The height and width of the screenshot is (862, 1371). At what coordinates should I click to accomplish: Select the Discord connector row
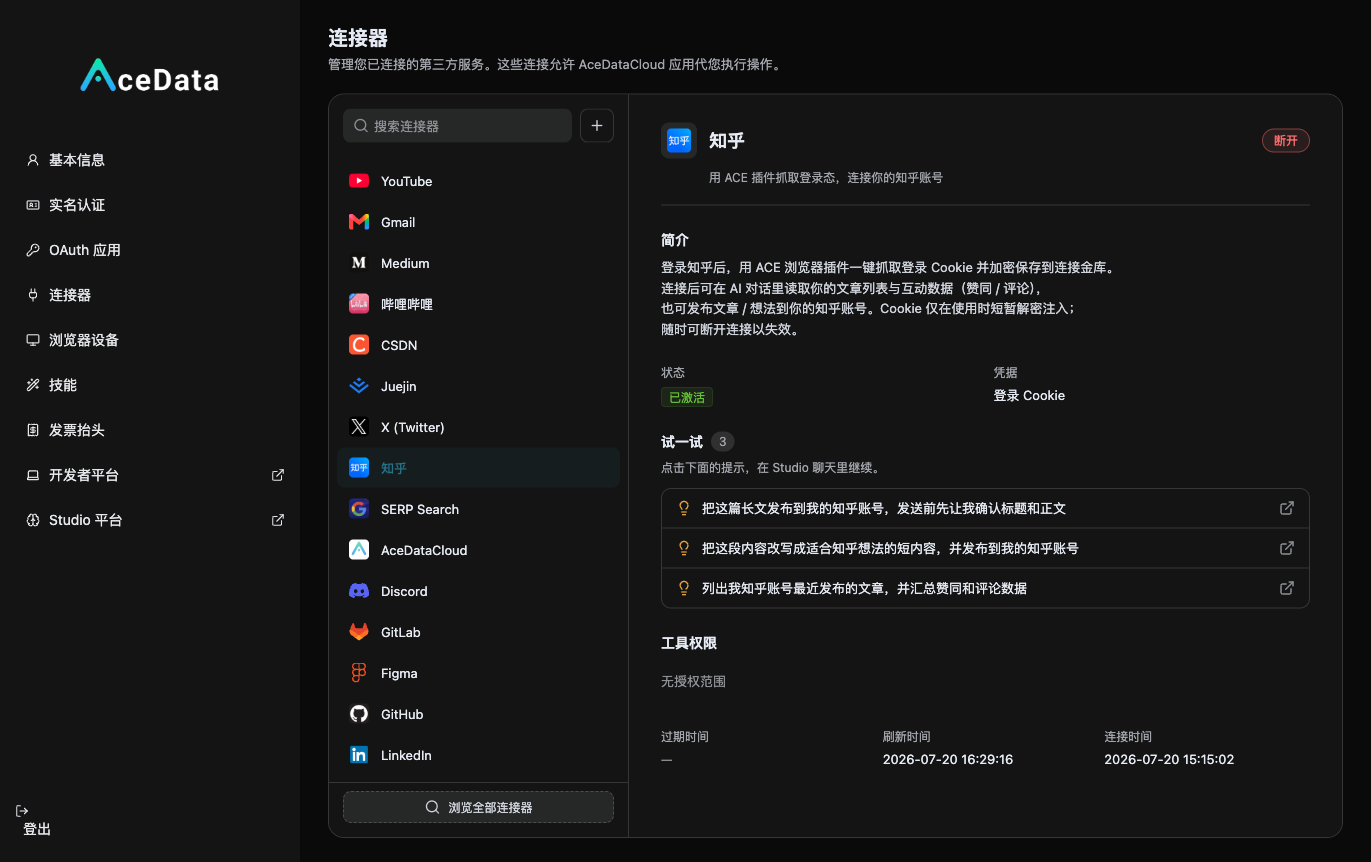point(478,591)
